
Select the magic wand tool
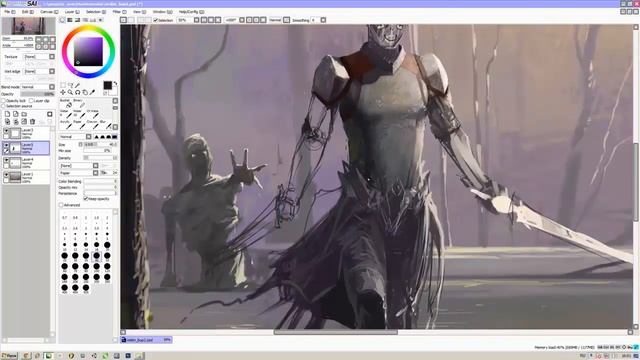pyautogui.click(x=78, y=85)
